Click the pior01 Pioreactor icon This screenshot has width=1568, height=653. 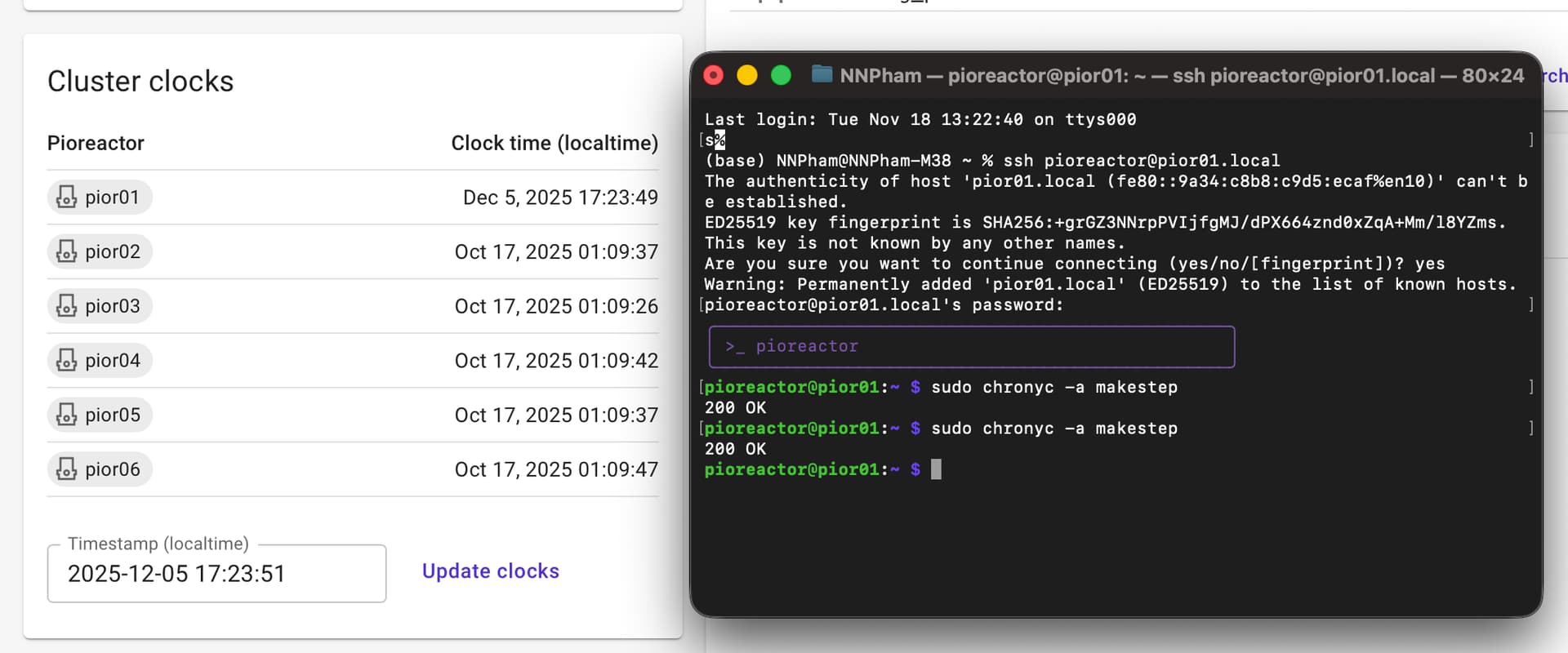click(67, 198)
